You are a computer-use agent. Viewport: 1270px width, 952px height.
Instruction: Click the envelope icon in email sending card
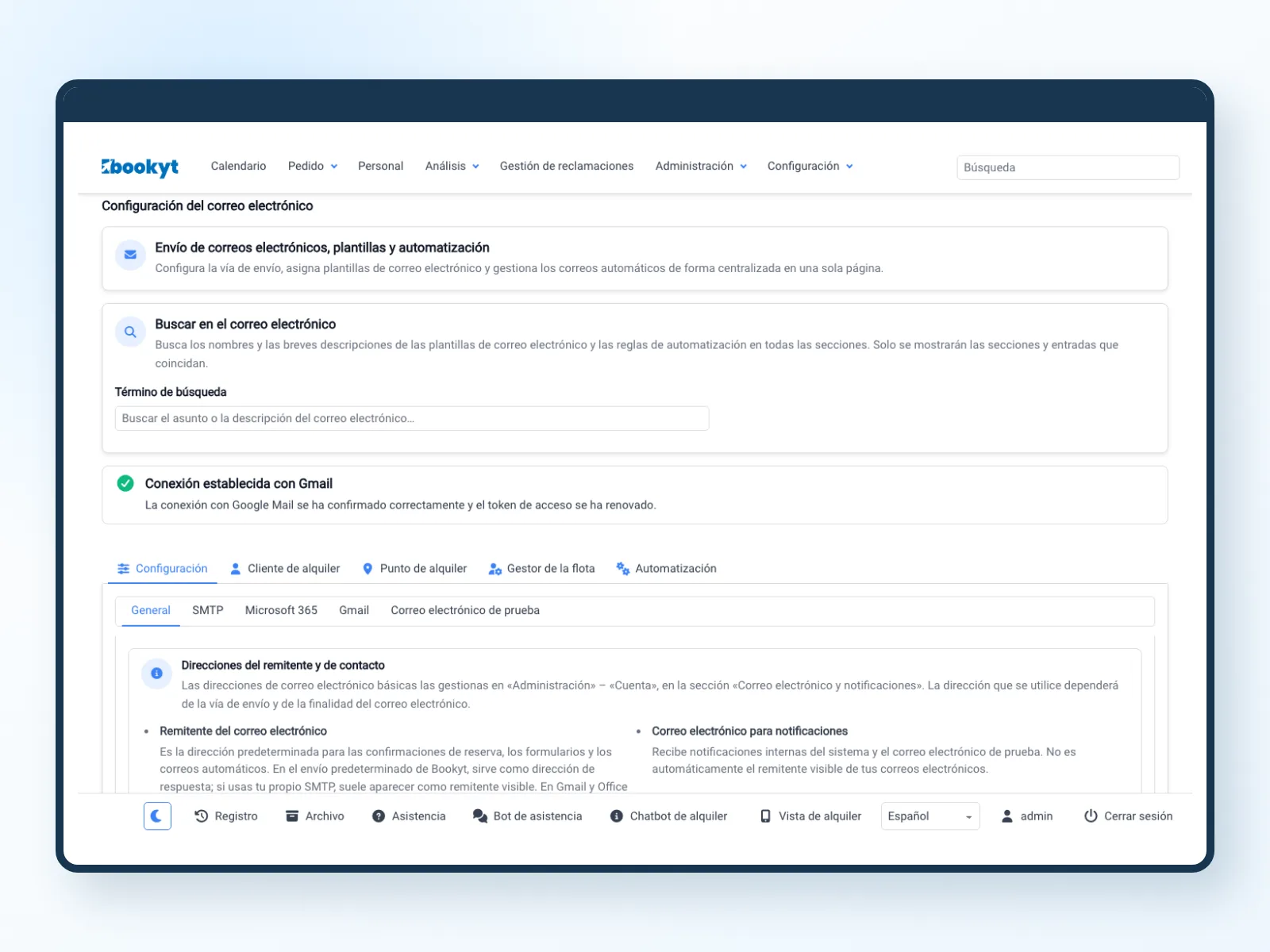130,255
